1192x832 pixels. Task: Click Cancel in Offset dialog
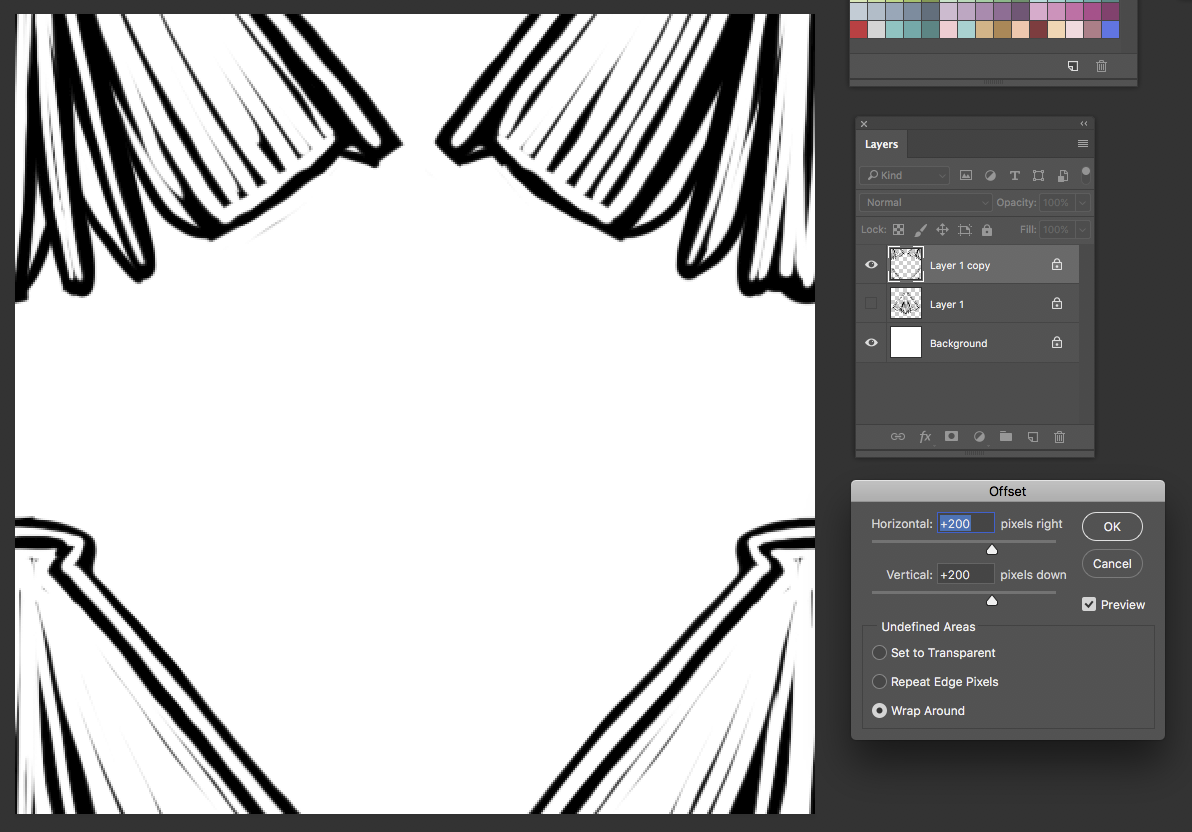(x=1112, y=564)
